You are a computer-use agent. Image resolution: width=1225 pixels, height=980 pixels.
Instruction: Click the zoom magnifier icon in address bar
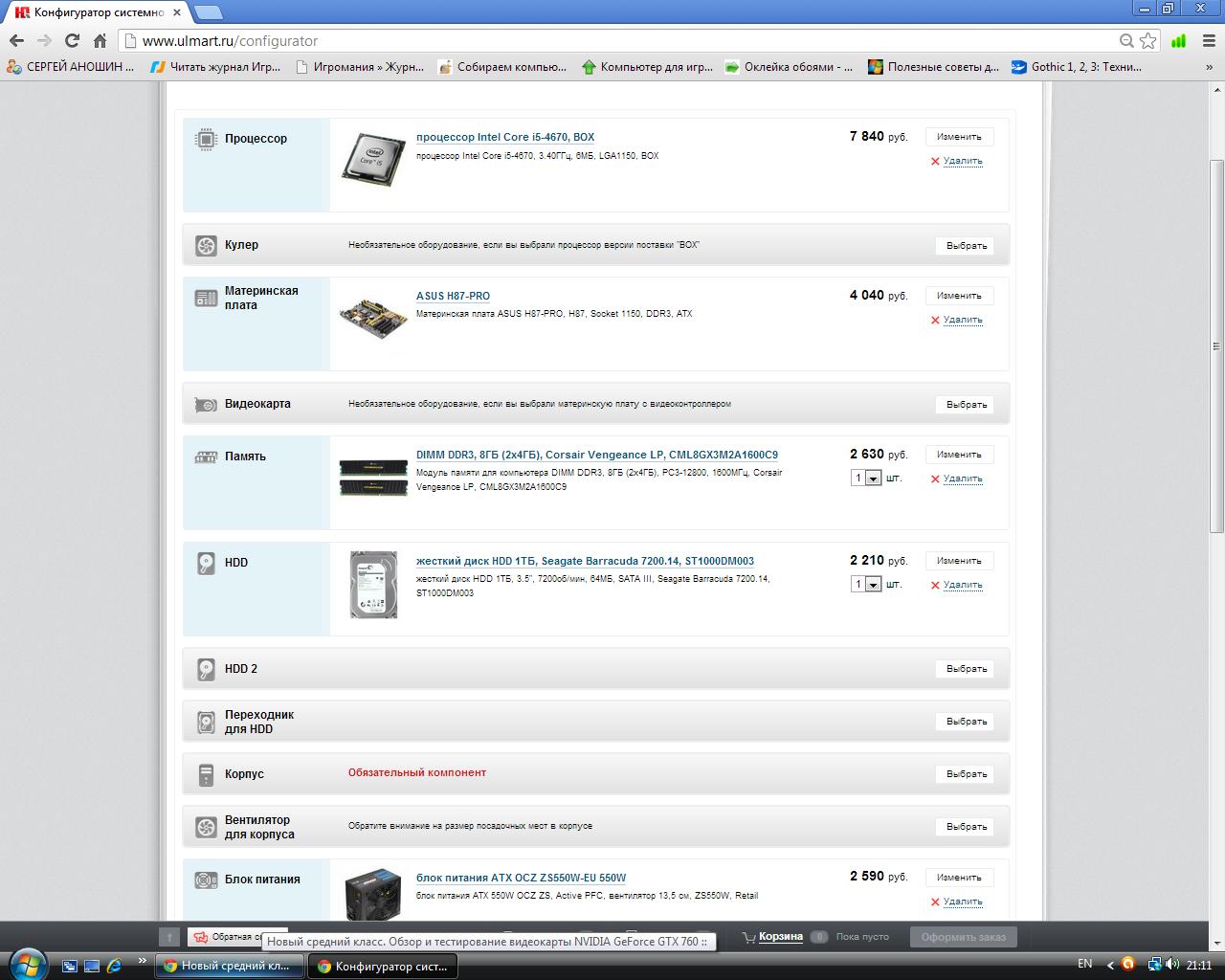point(1127,40)
